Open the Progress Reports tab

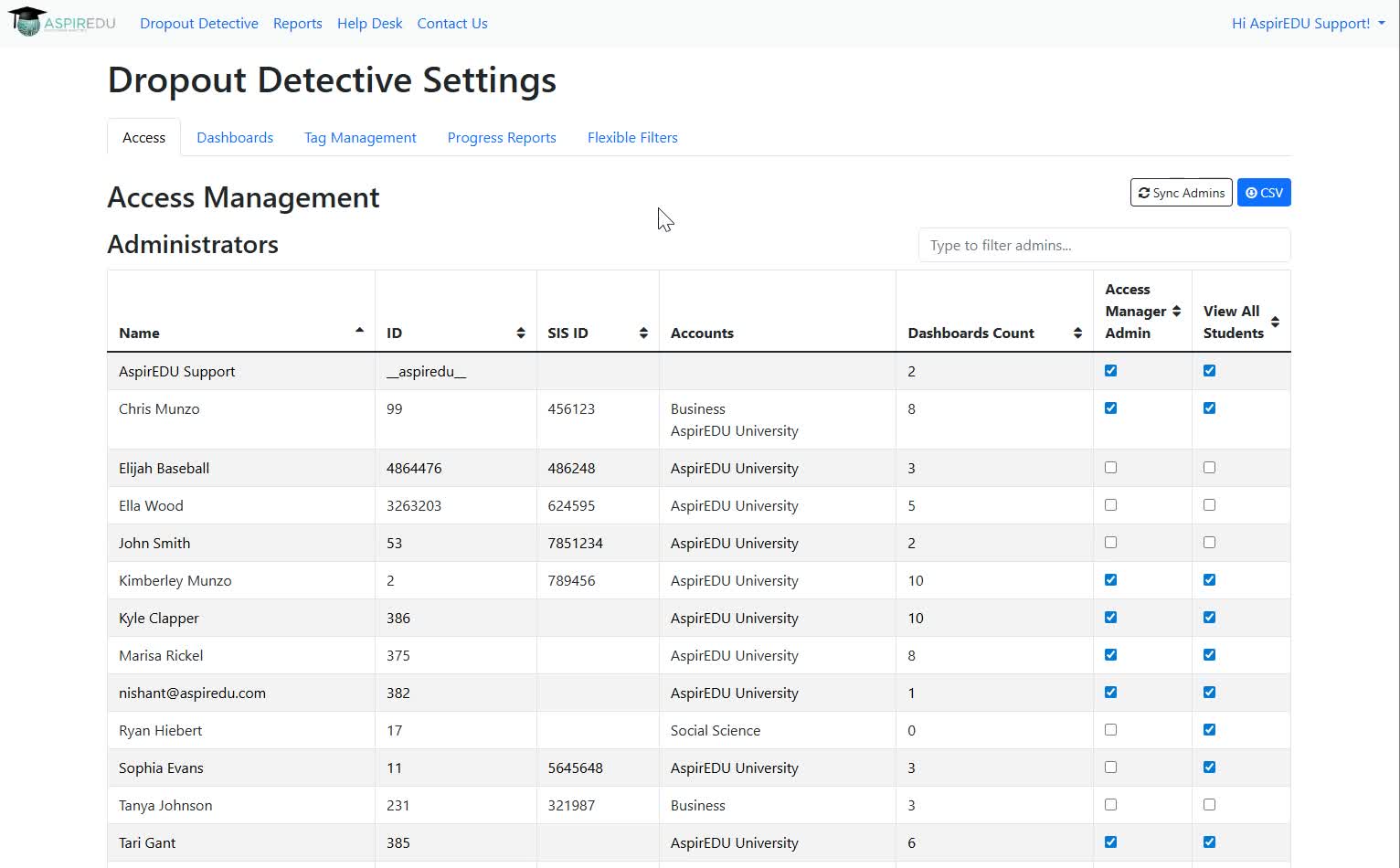[x=502, y=137]
